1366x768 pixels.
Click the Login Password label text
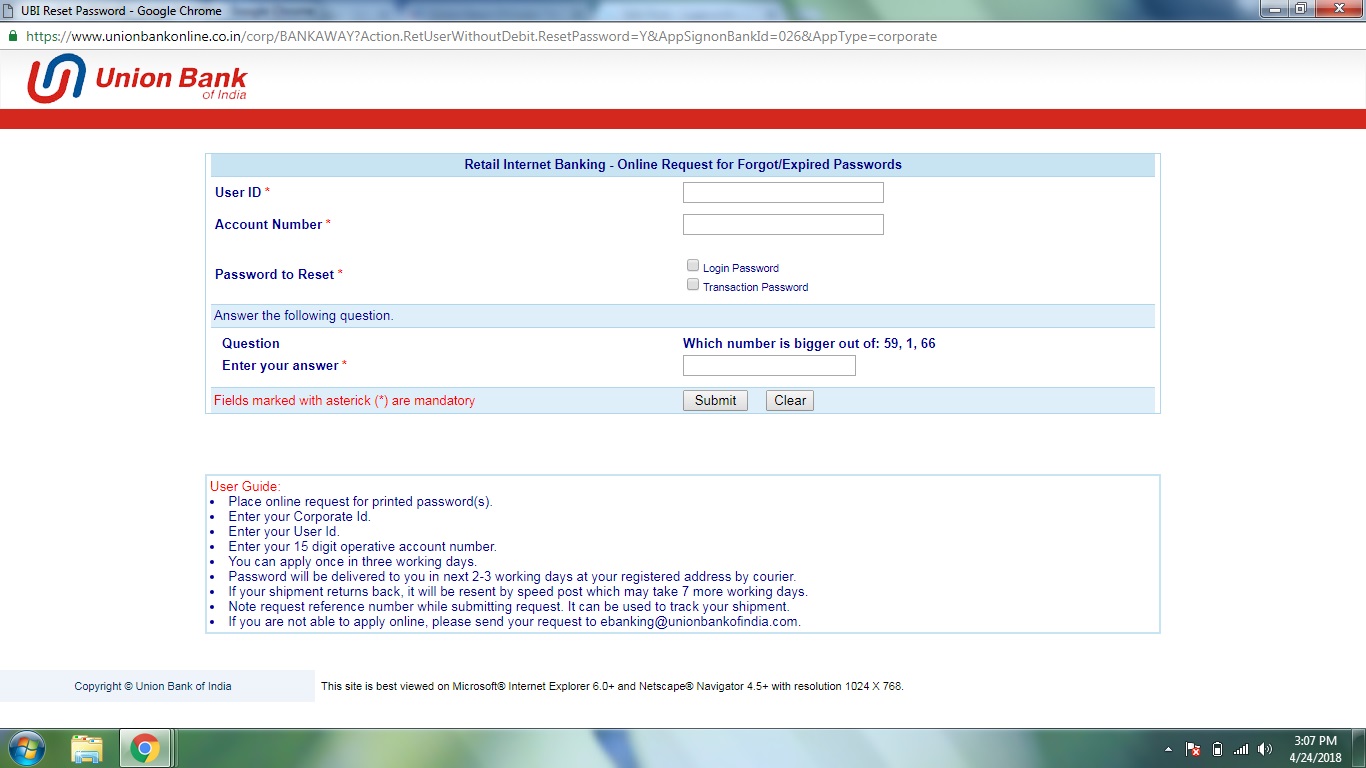(741, 268)
